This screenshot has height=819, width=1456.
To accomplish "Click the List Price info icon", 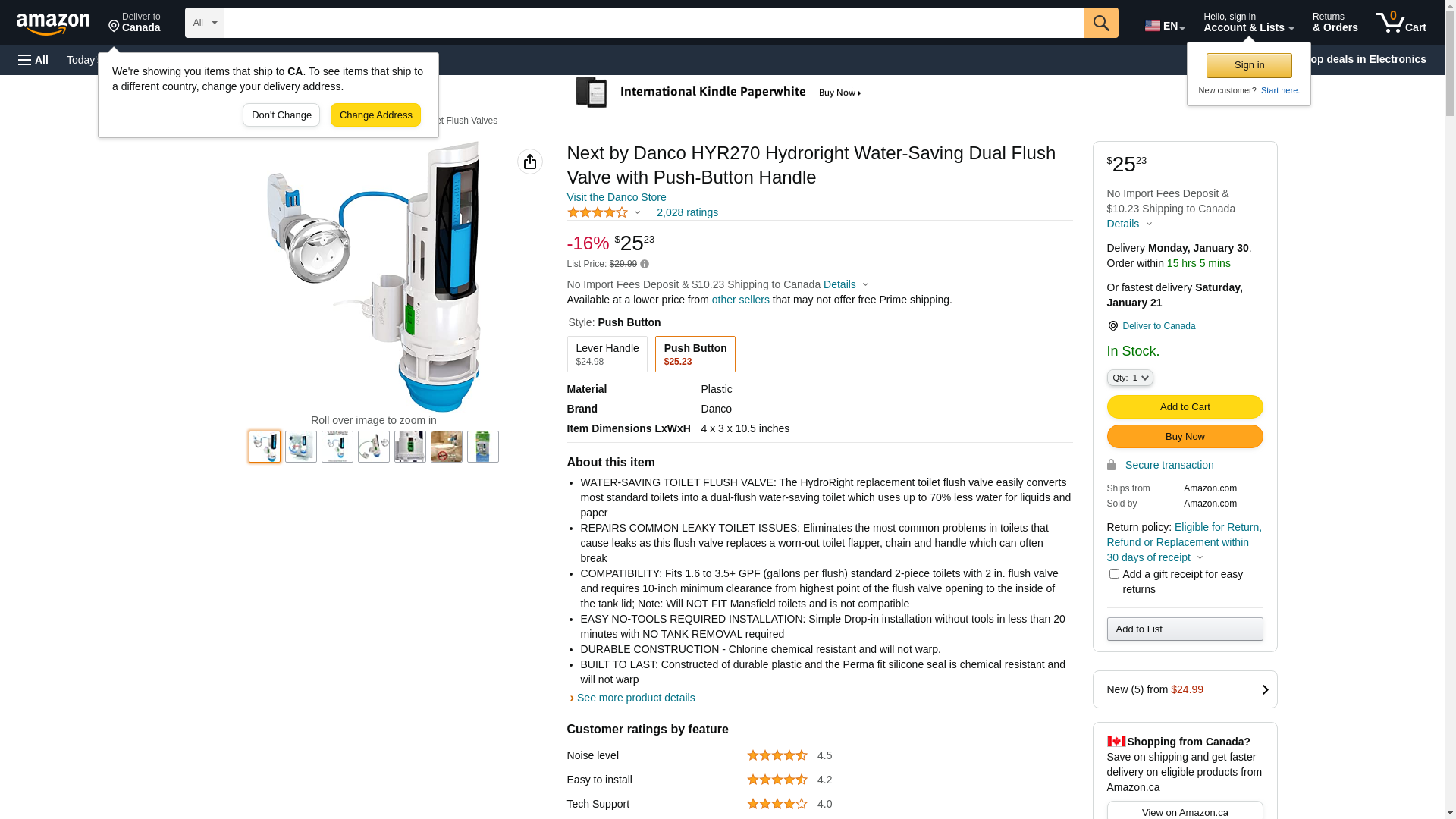I will pos(645,265).
